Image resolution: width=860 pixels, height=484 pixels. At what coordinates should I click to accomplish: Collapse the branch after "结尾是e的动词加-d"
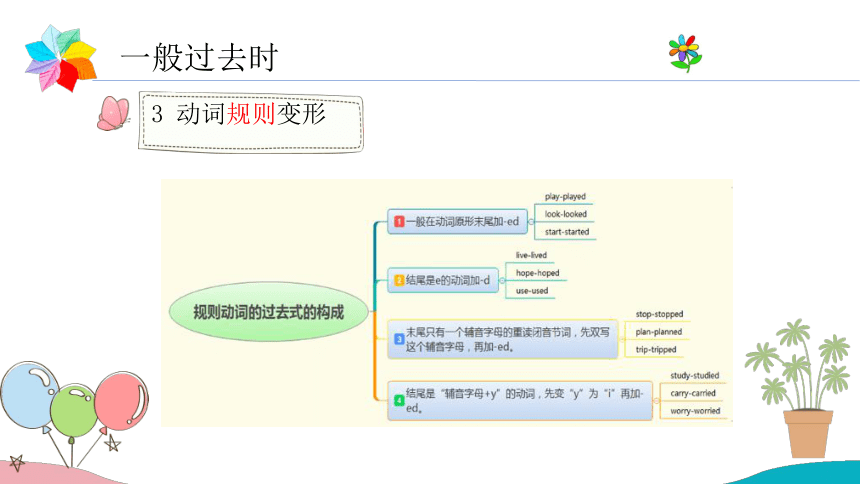[502, 280]
